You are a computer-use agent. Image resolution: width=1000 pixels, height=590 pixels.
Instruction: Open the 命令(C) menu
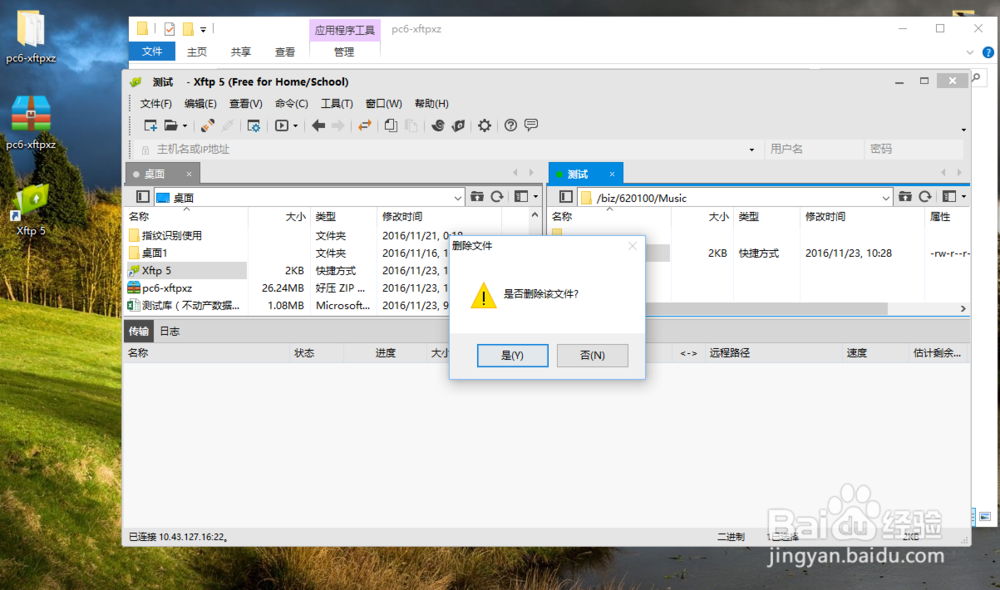pos(291,103)
